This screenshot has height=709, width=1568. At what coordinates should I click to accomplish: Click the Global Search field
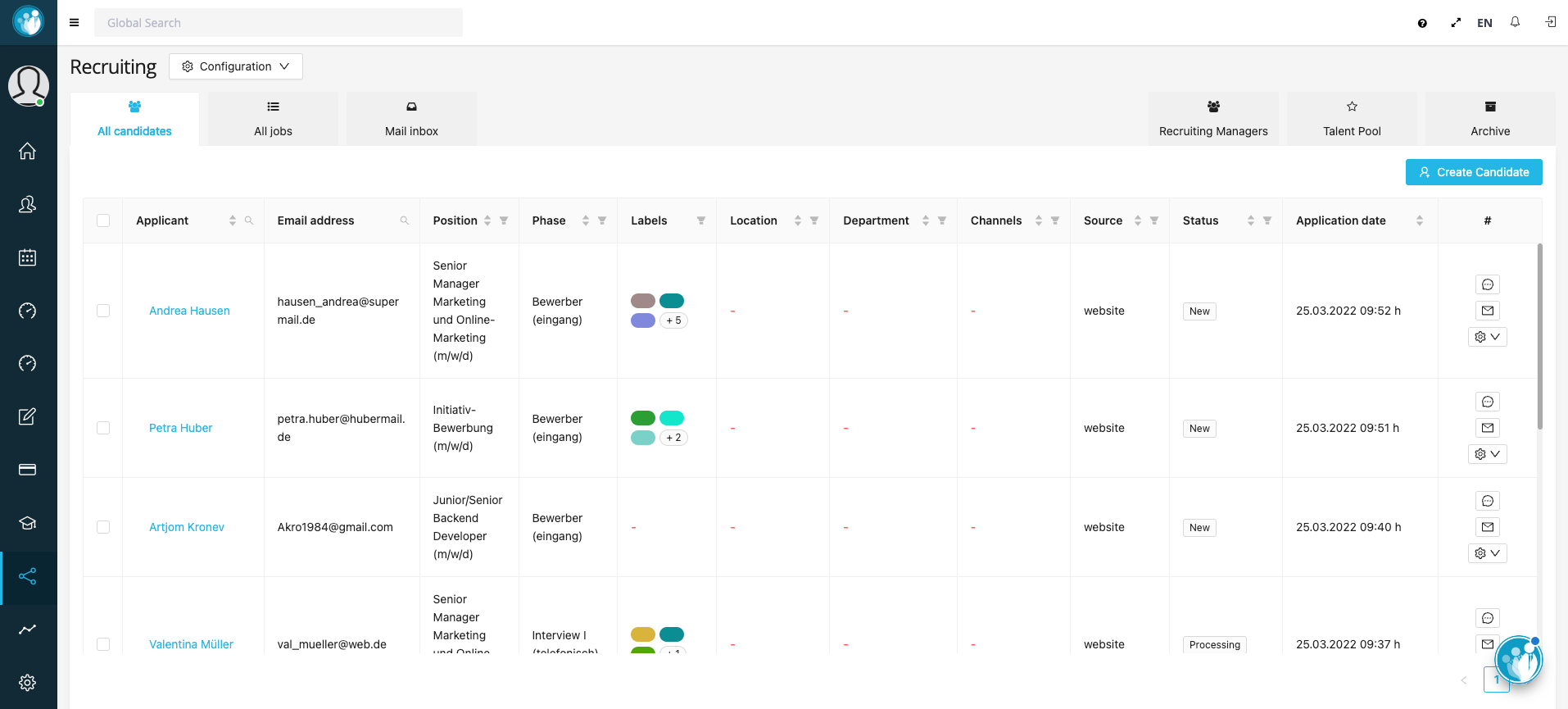pos(279,23)
